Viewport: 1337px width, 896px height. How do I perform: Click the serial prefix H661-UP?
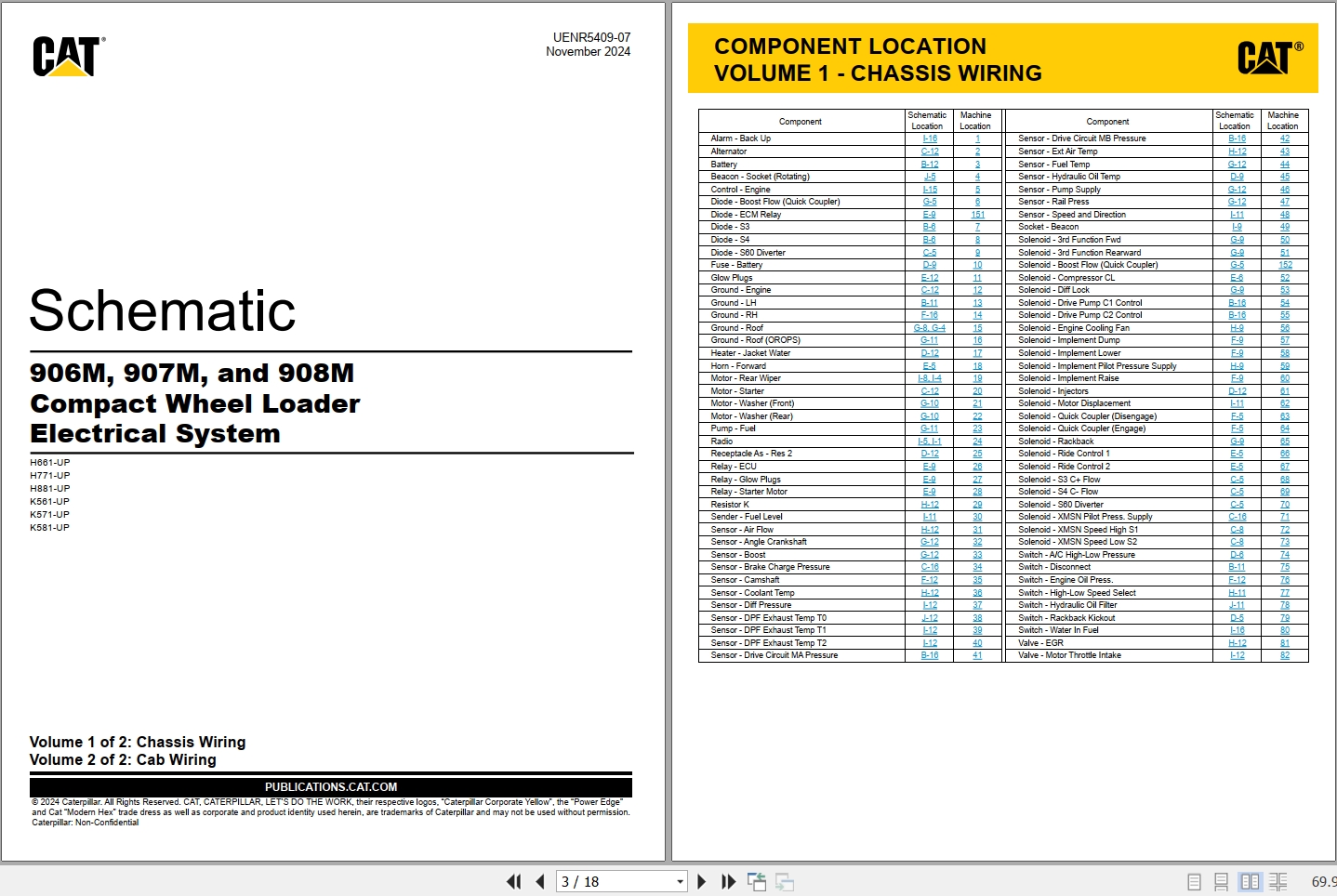(50, 462)
